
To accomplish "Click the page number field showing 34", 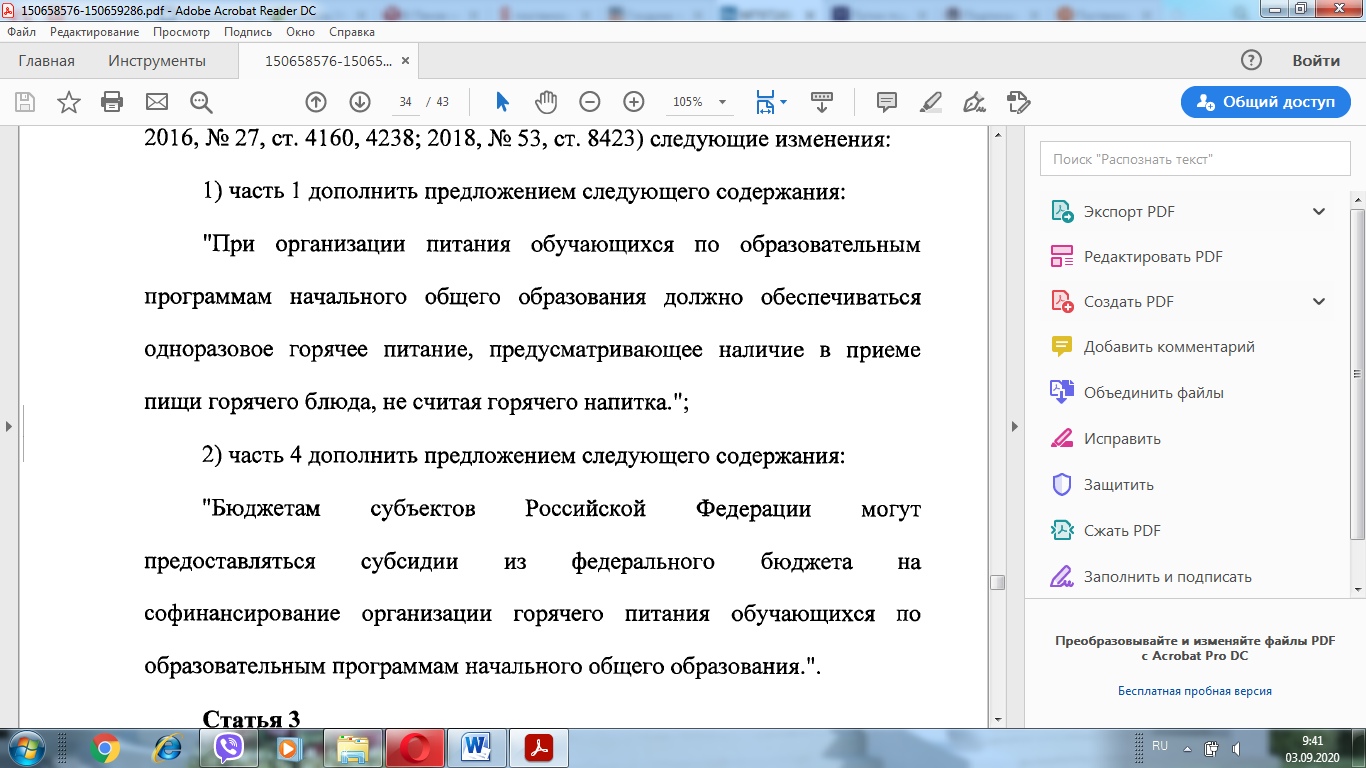I will pos(406,102).
